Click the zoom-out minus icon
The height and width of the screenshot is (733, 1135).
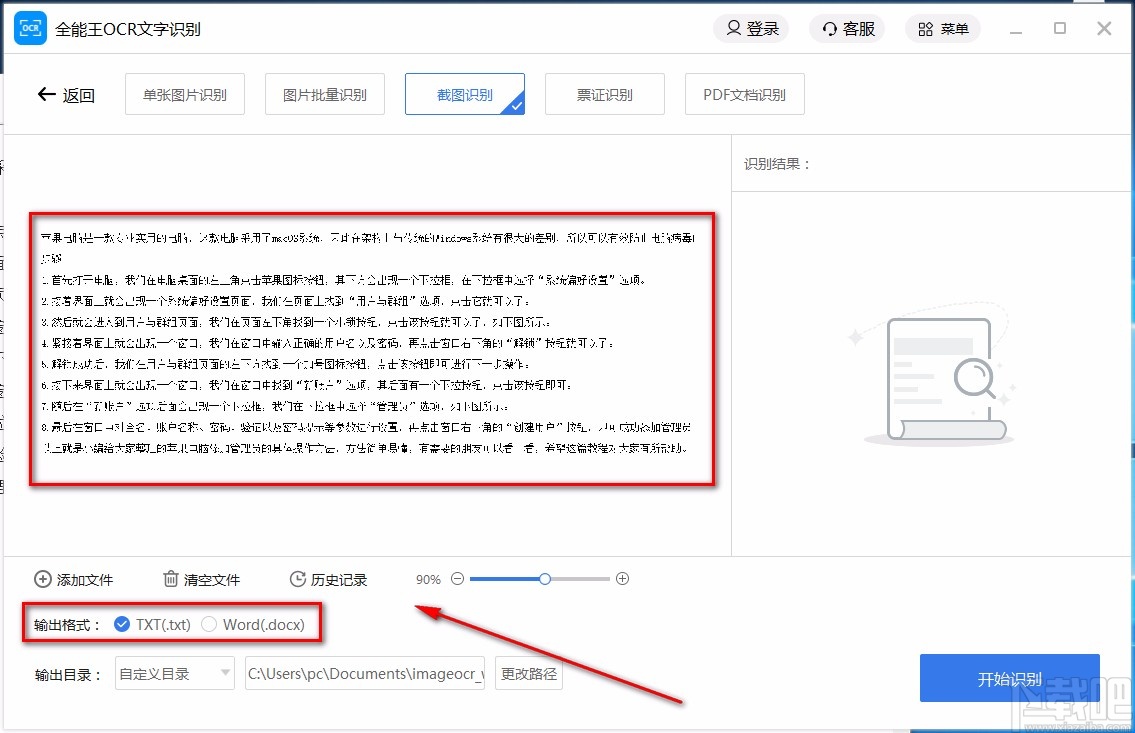pyautogui.click(x=457, y=578)
